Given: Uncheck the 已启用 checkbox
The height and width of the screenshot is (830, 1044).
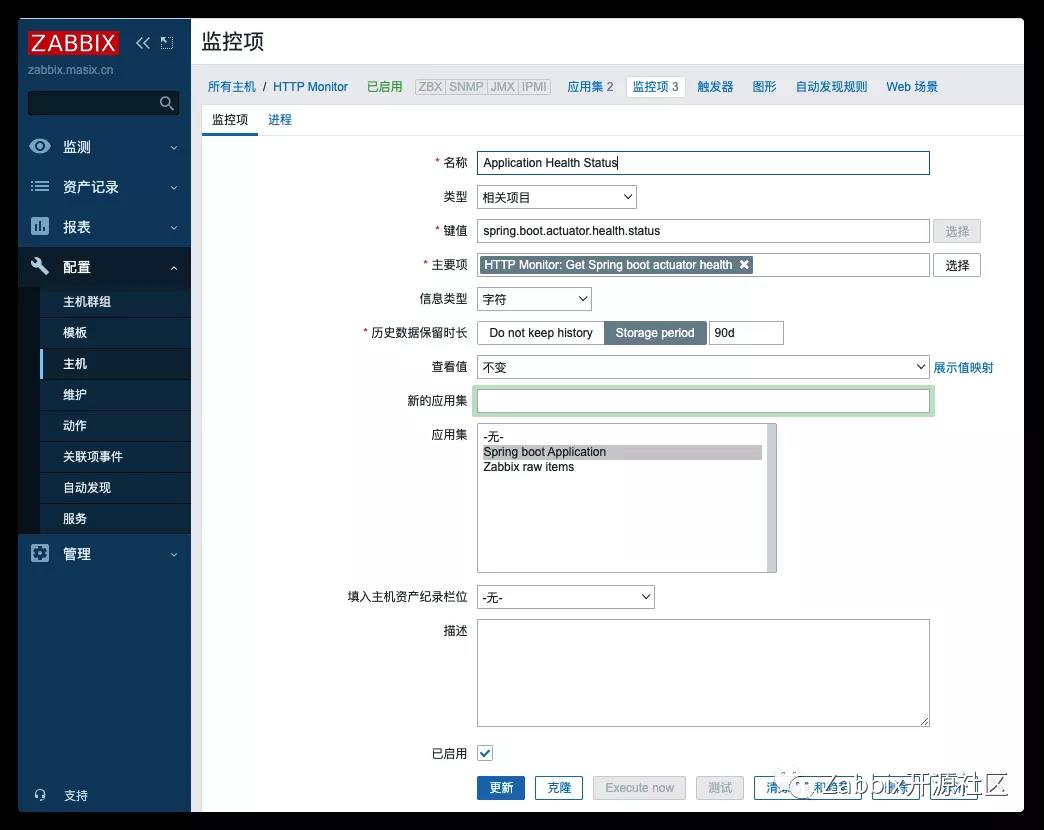Looking at the screenshot, I should tap(485, 753).
